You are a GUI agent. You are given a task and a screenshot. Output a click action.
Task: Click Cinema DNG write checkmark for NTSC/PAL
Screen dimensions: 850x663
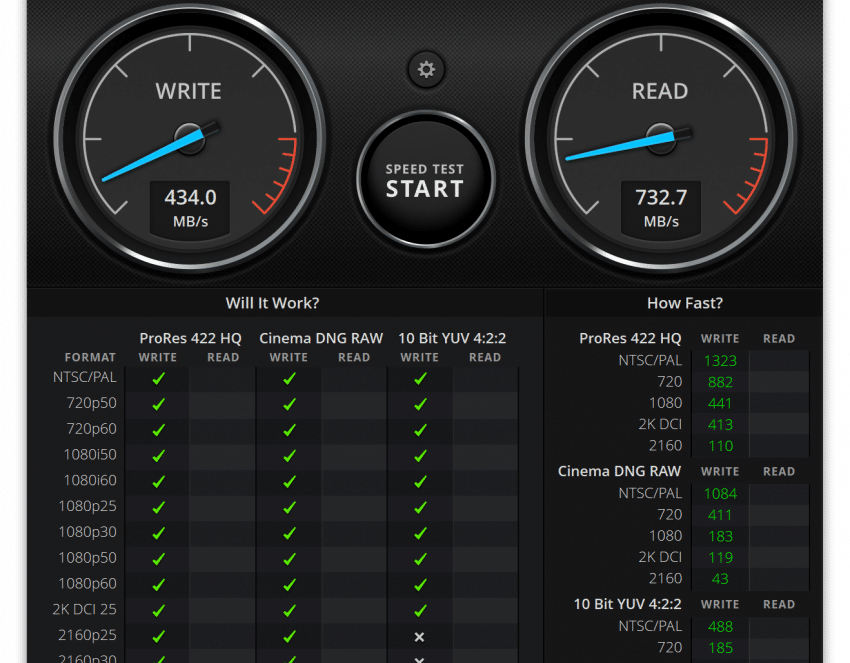(289, 378)
